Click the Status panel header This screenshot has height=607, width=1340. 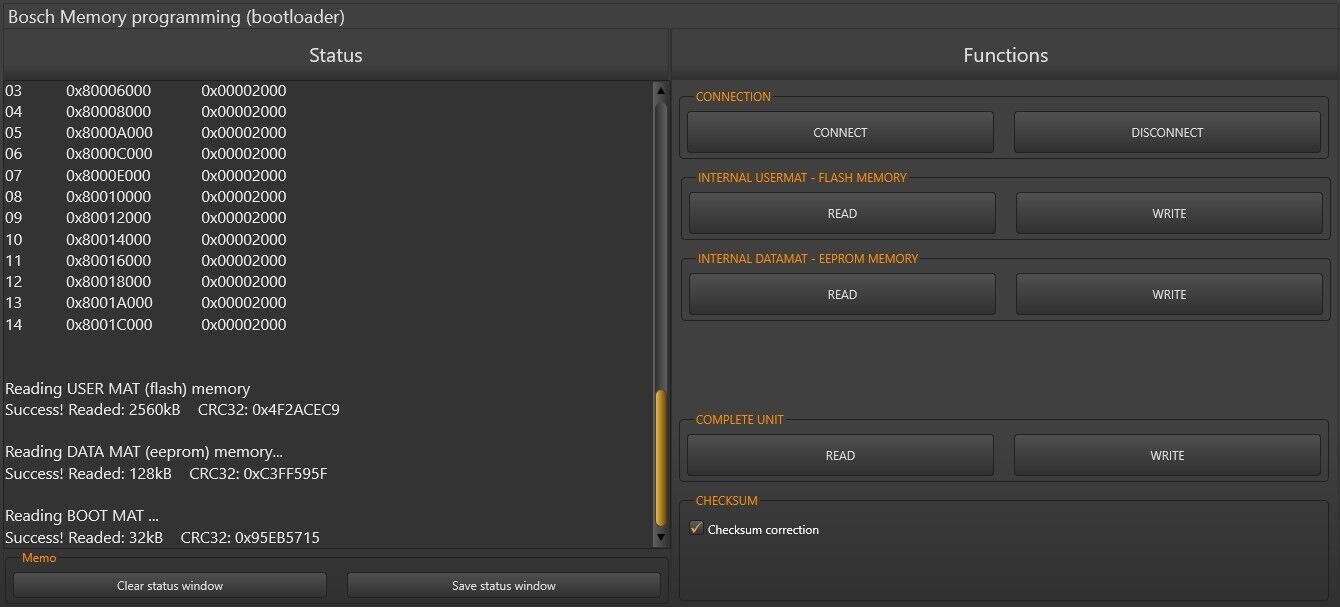pos(336,55)
